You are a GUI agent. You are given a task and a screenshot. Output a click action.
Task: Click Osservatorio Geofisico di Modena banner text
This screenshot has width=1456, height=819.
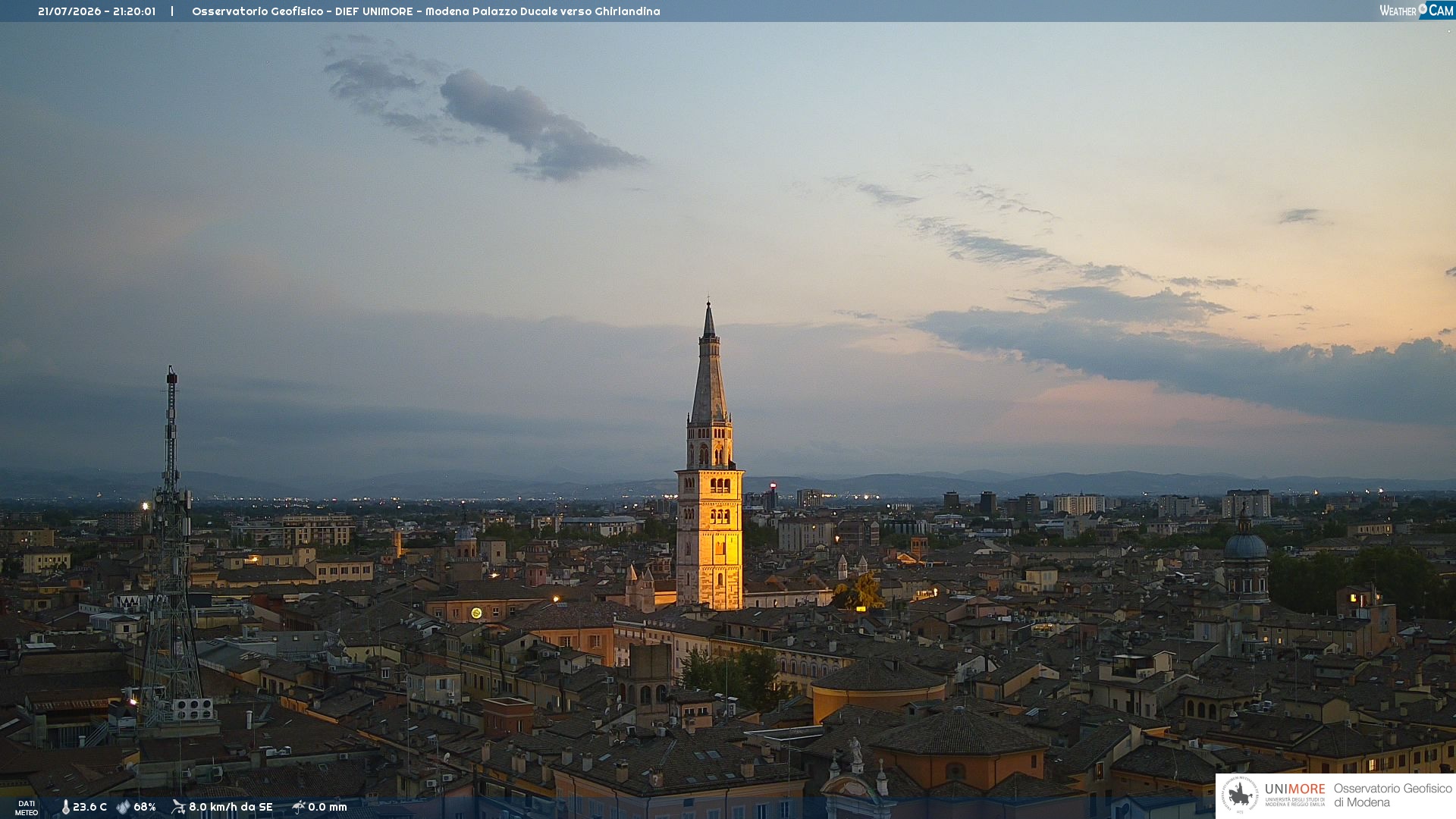(1393, 795)
